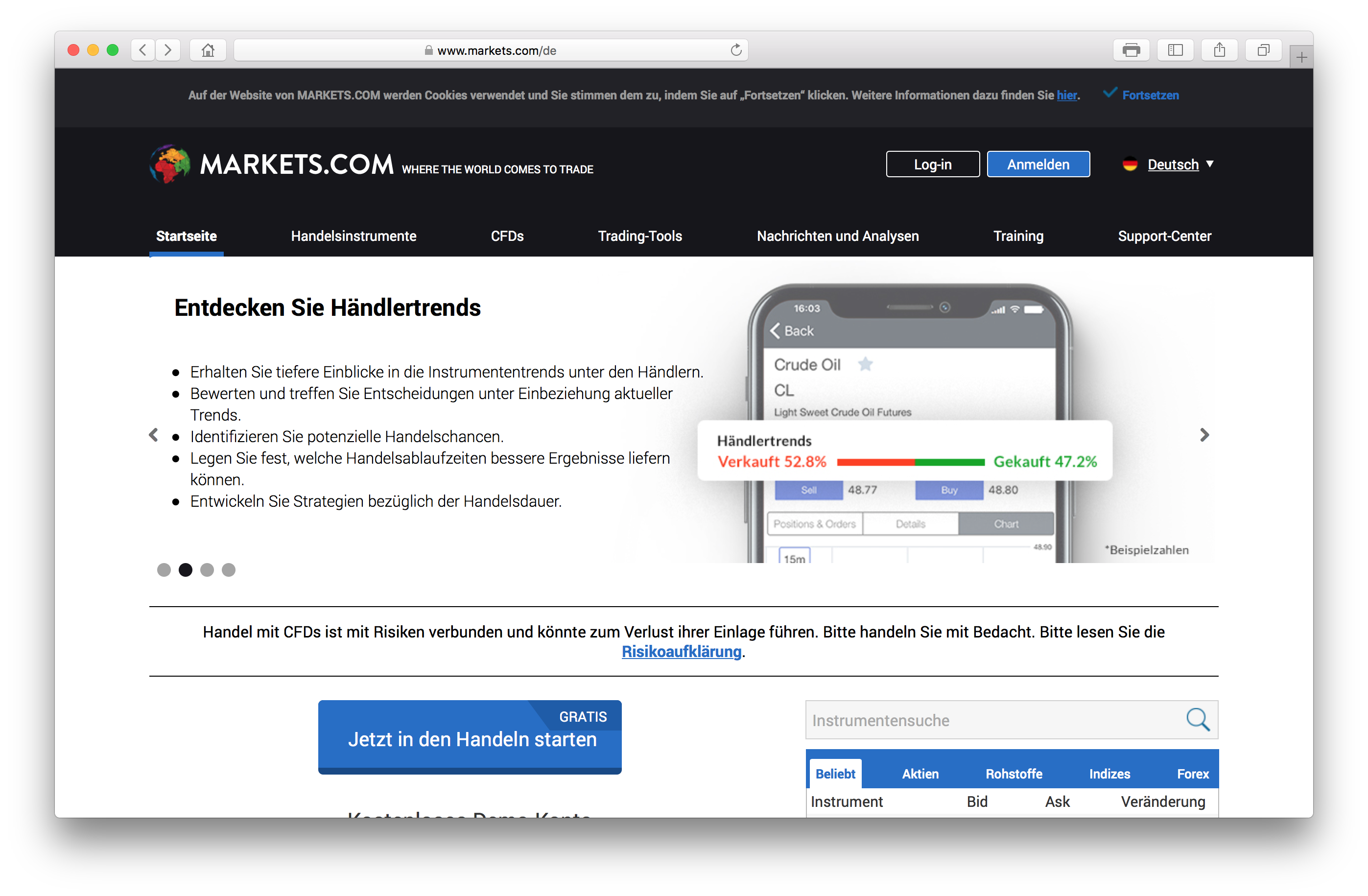
Task: Click the padlock icon in the address bar
Action: click(x=429, y=50)
